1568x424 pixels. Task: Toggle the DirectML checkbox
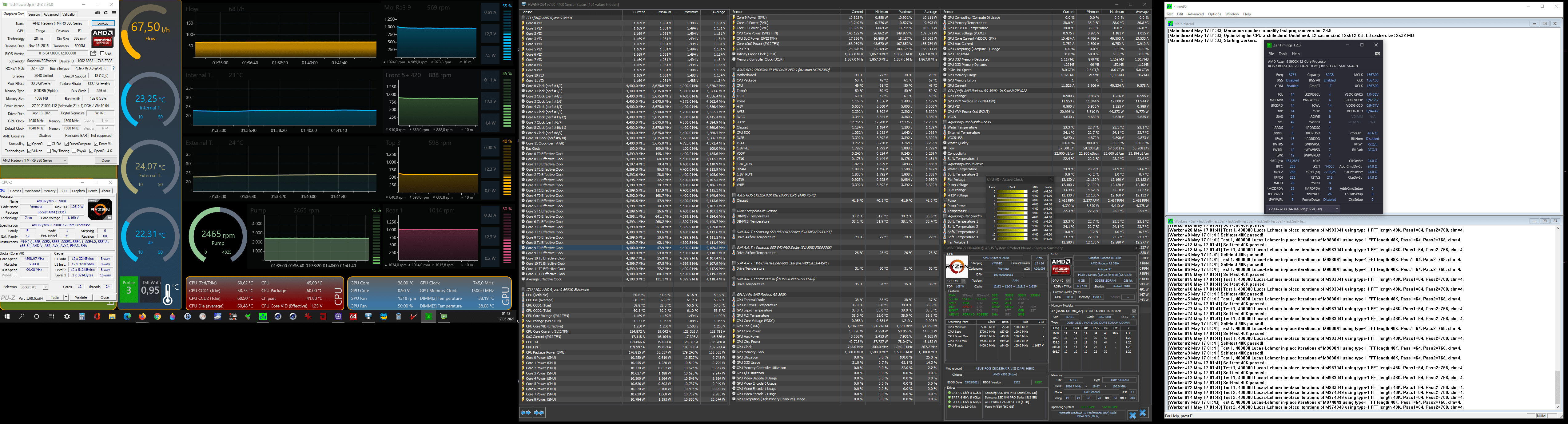pyautogui.click(x=96, y=144)
